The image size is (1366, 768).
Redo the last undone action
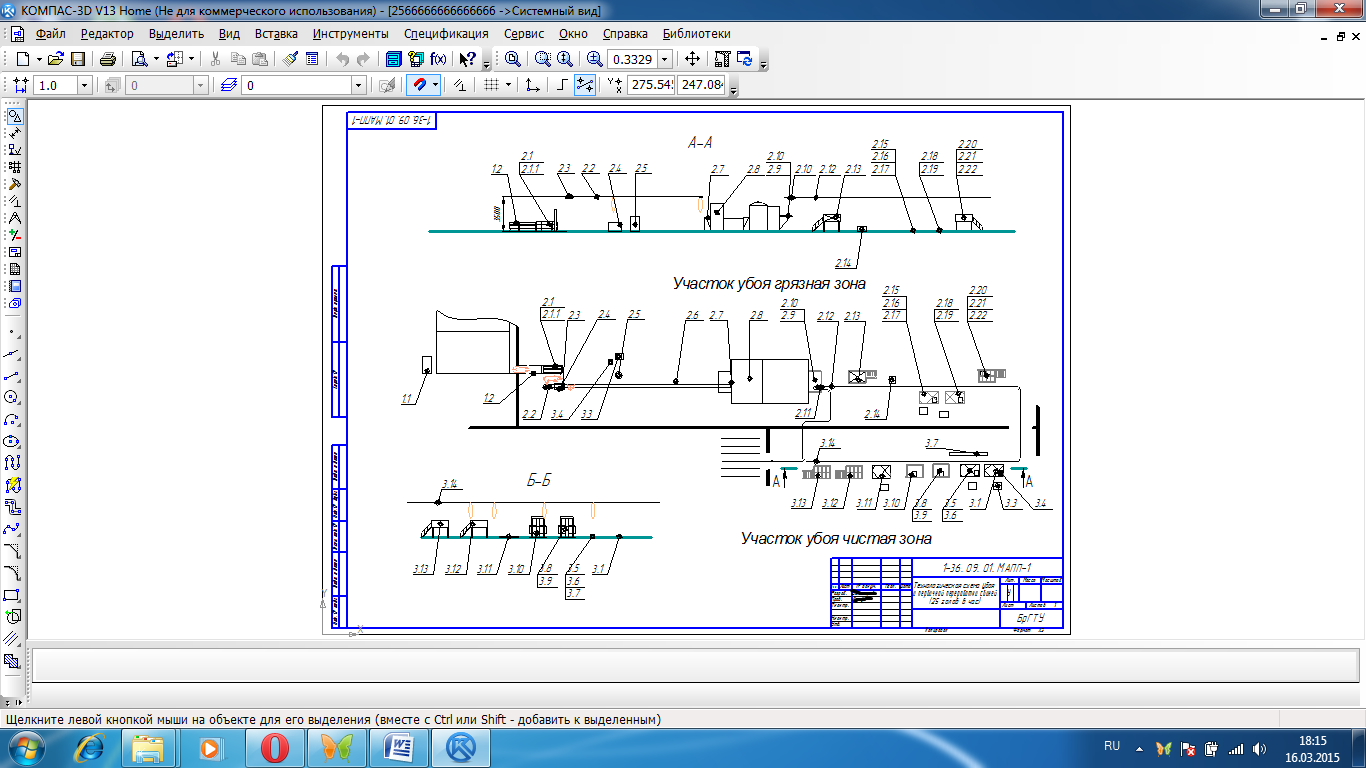pos(364,59)
